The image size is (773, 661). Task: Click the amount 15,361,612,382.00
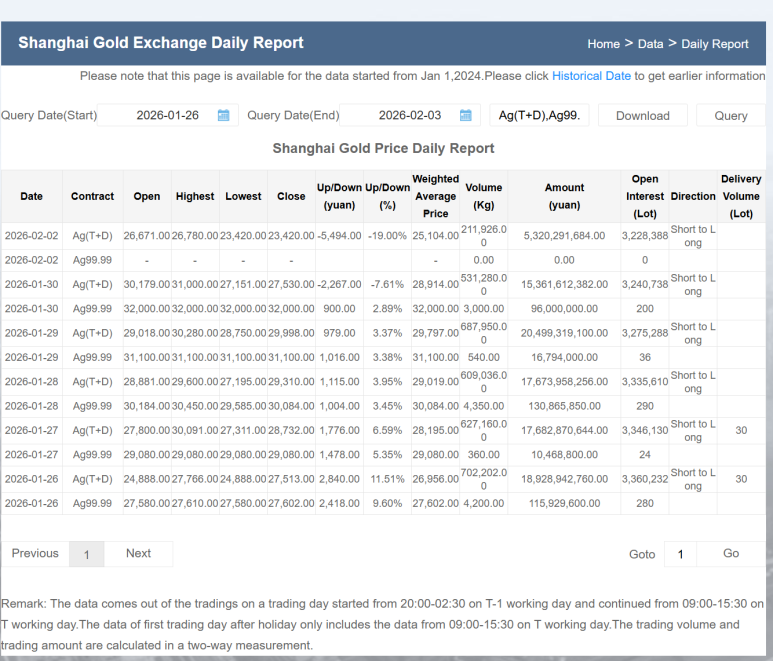[x=564, y=284]
